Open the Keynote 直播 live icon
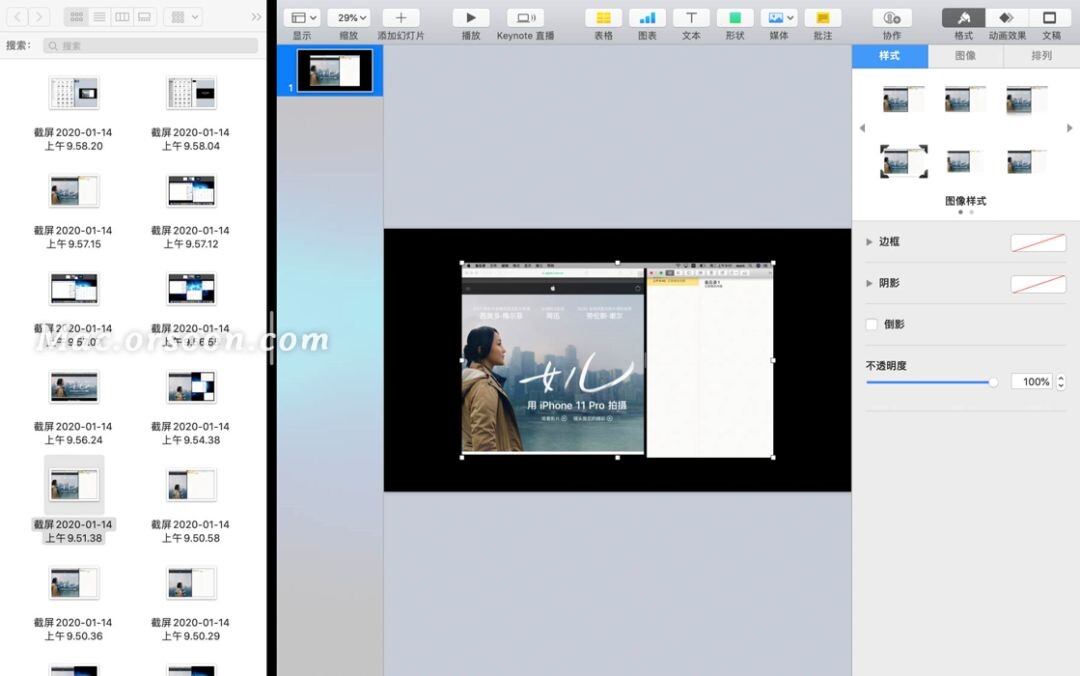This screenshot has height=676, width=1080. tap(526, 17)
